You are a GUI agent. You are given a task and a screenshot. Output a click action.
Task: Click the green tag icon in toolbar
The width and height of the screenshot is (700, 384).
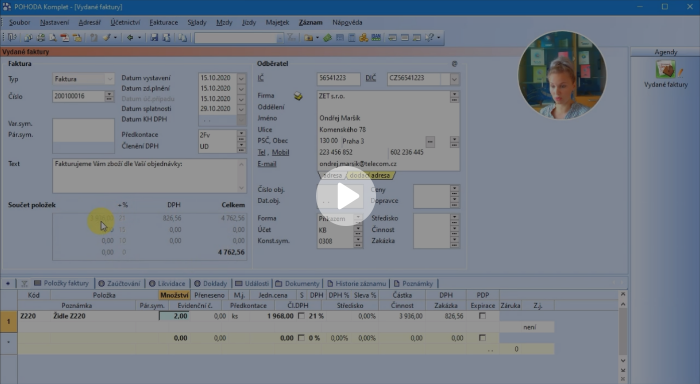(x=328, y=38)
